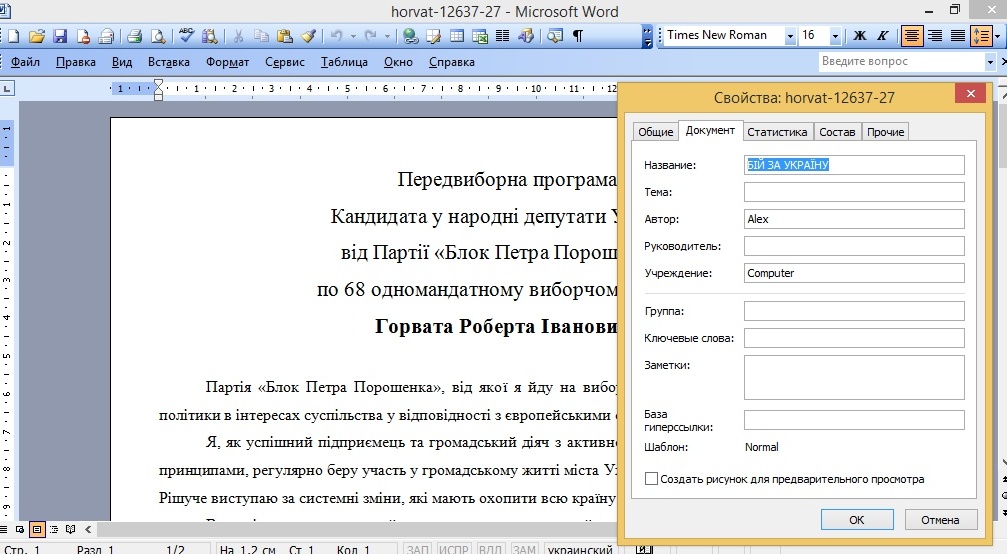This screenshot has width=1007, height=554.
Task: Open the Tables and Borders toolbar
Action: [x=433, y=36]
